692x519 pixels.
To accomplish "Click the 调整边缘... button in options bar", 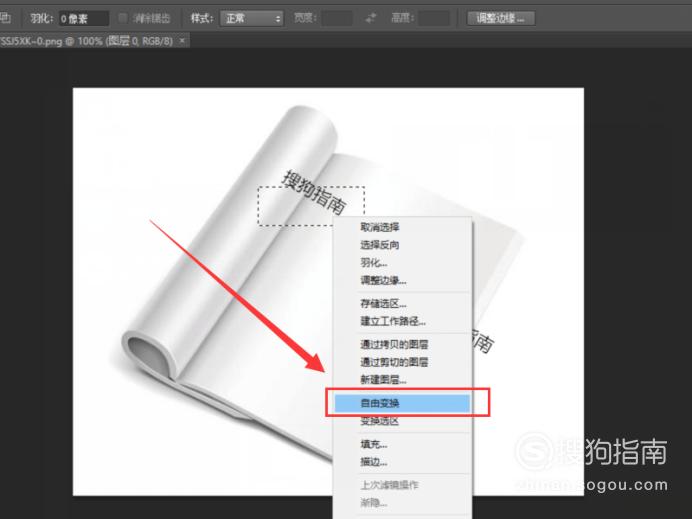I will pos(500,19).
